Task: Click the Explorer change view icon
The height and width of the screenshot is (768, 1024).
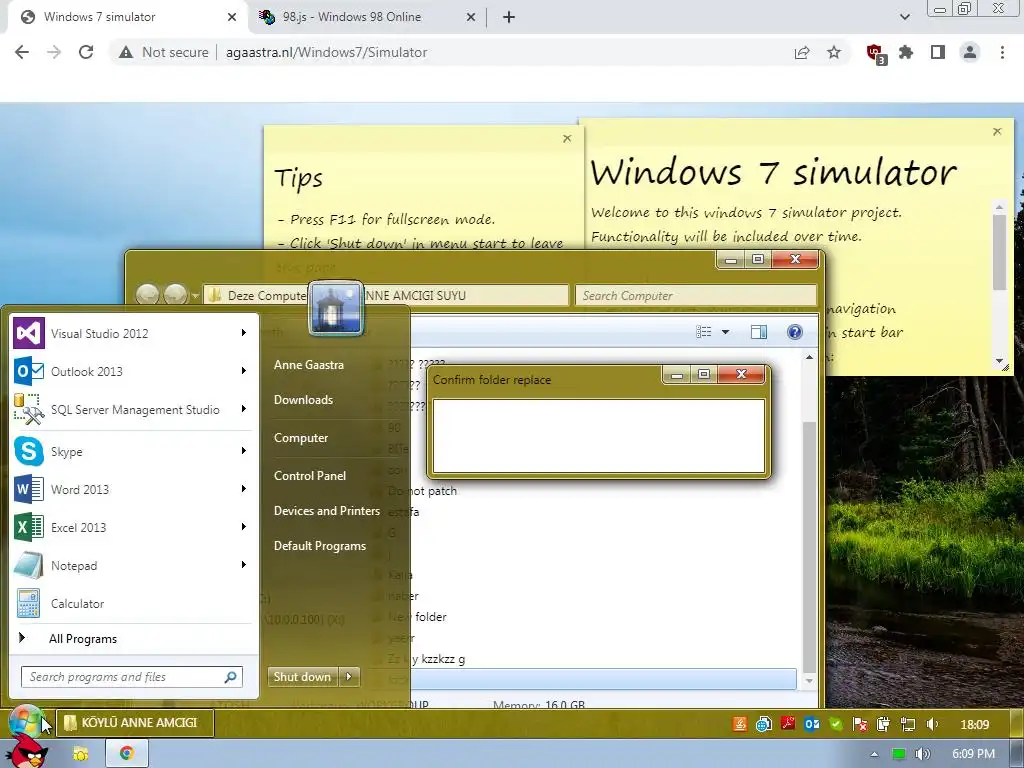Action: tap(703, 332)
